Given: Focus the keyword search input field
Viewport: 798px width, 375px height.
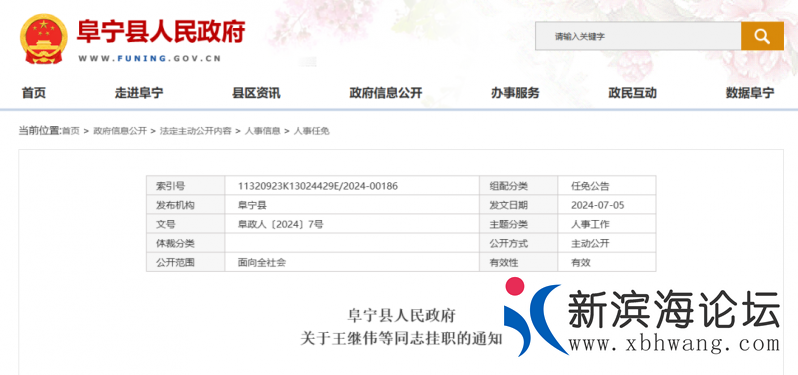Looking at the screenshot, I should coord(638,36).
